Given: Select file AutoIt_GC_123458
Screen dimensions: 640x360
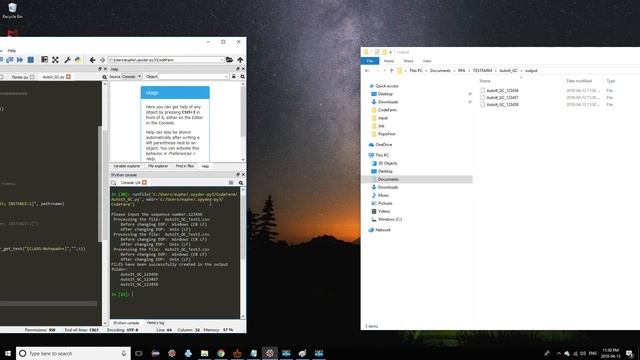Looking at the screenshot, I should click(502, 104).
